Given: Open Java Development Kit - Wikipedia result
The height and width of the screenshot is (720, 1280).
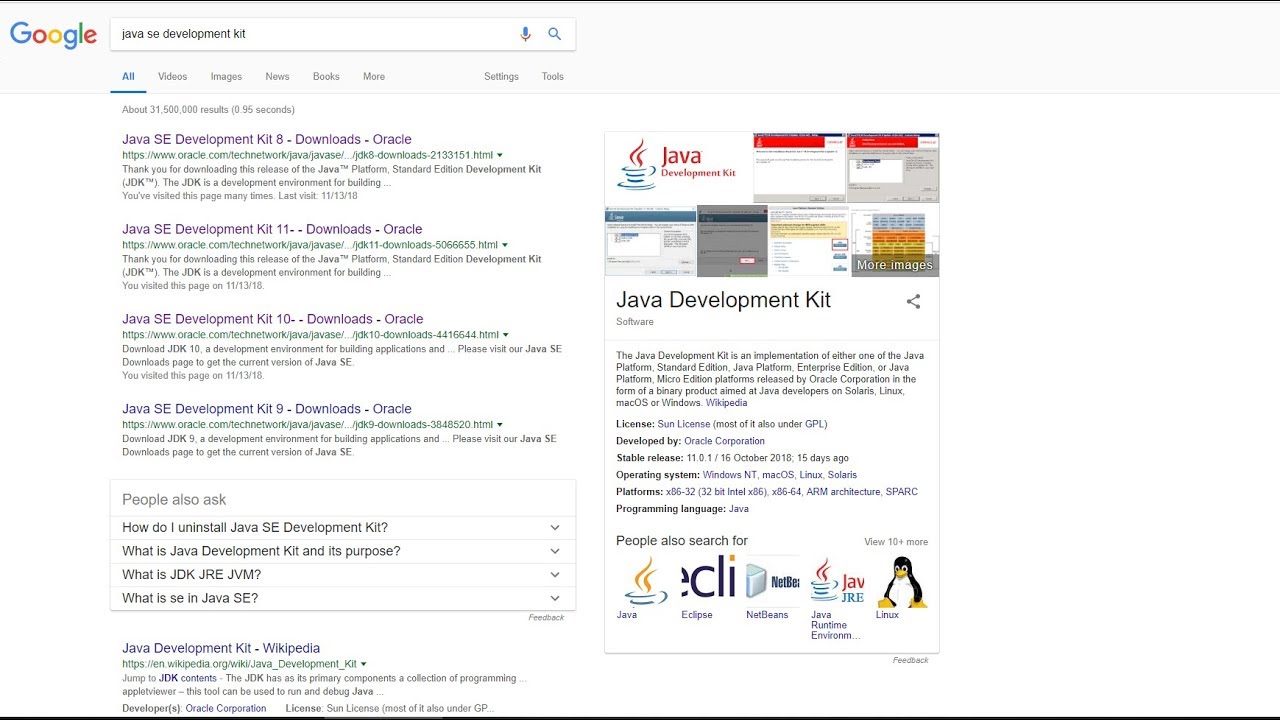Looking at the screenshot, I should point(221,648).
